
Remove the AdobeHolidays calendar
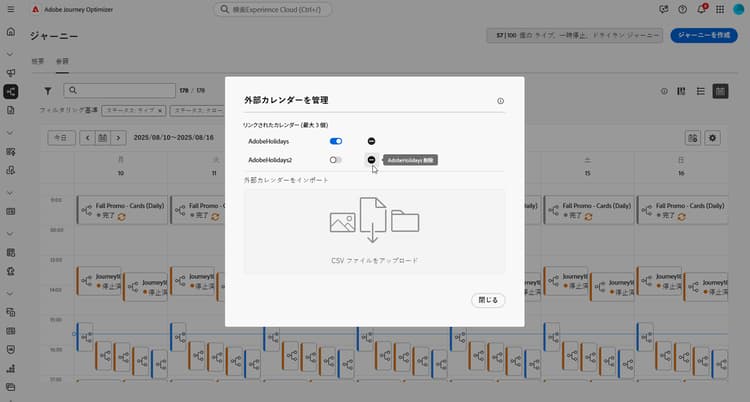click(x=371, y=141)
